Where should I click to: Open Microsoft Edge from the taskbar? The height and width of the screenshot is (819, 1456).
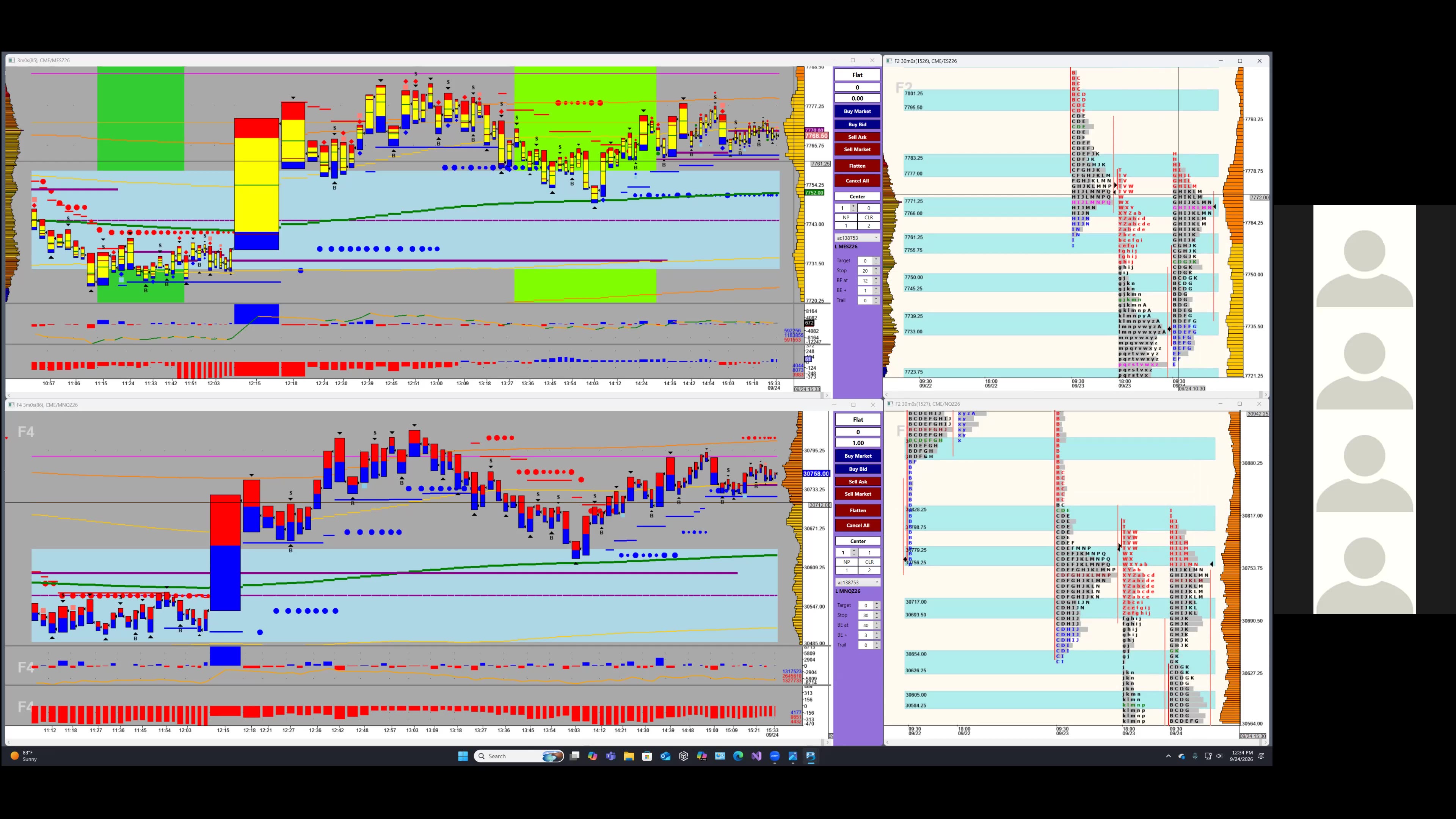pyautogui.click(x=738, y=756)
